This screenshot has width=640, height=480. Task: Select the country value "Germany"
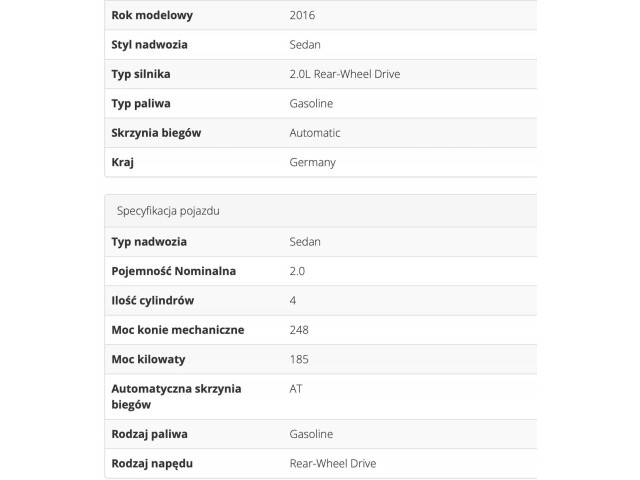[311, 162]
